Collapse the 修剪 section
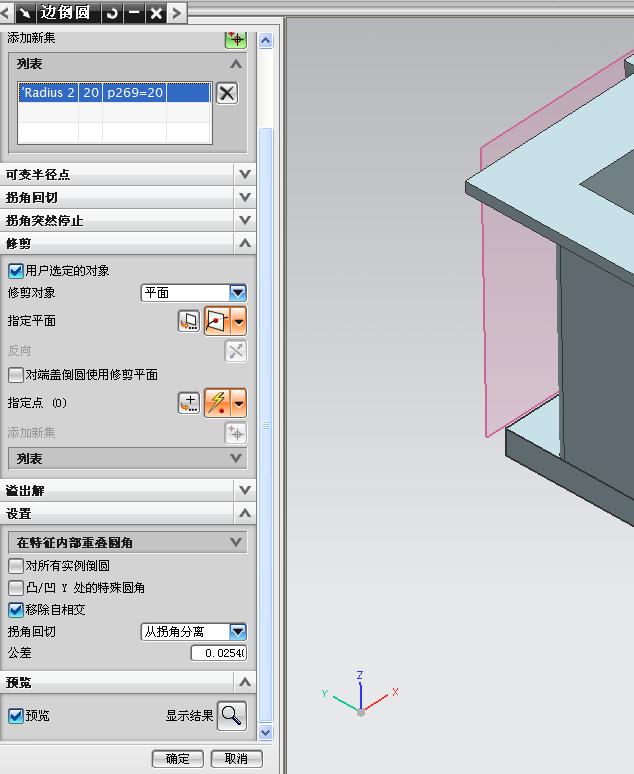Screen dimensions: 634x774 (x=128, y=243)
